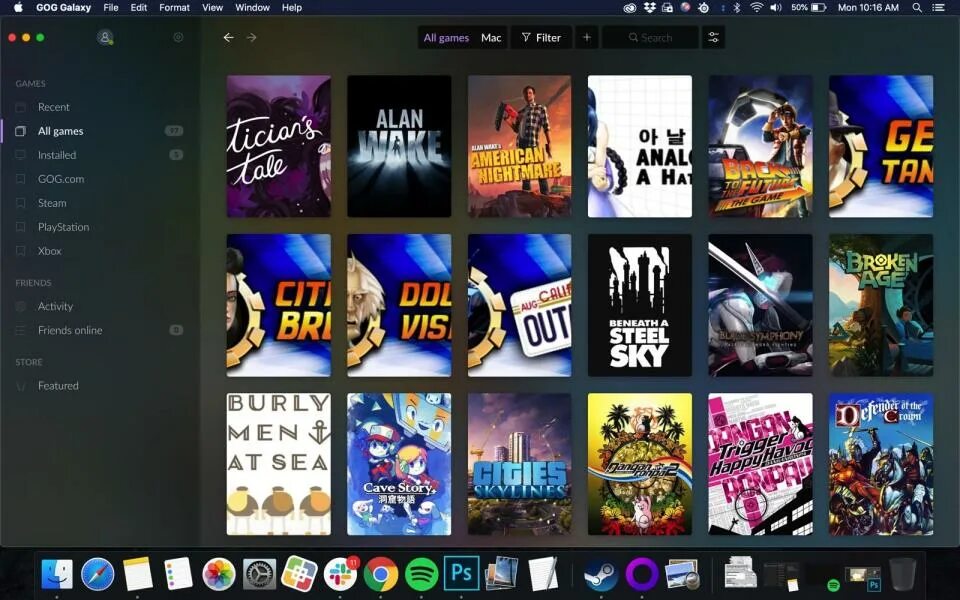Switch to the Mac tab
960x600 pixels.
(x=491, y=37)
